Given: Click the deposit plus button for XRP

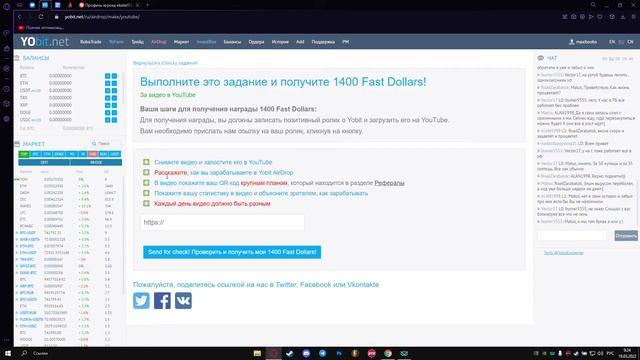Looking at the screenshot, I should (108, 105).
